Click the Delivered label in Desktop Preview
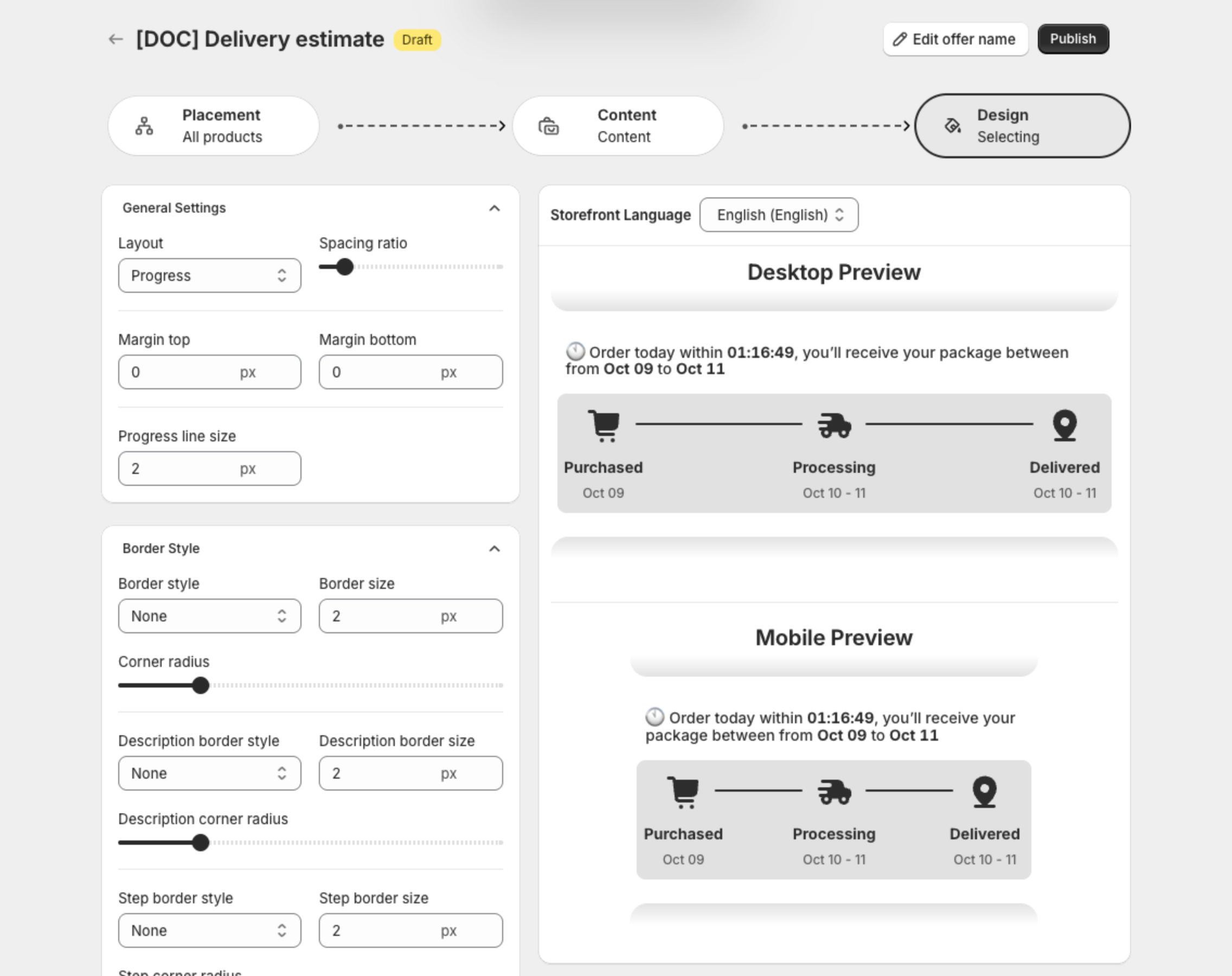This screenshot has height=976, width=1232. click(x=1064, y=467)
